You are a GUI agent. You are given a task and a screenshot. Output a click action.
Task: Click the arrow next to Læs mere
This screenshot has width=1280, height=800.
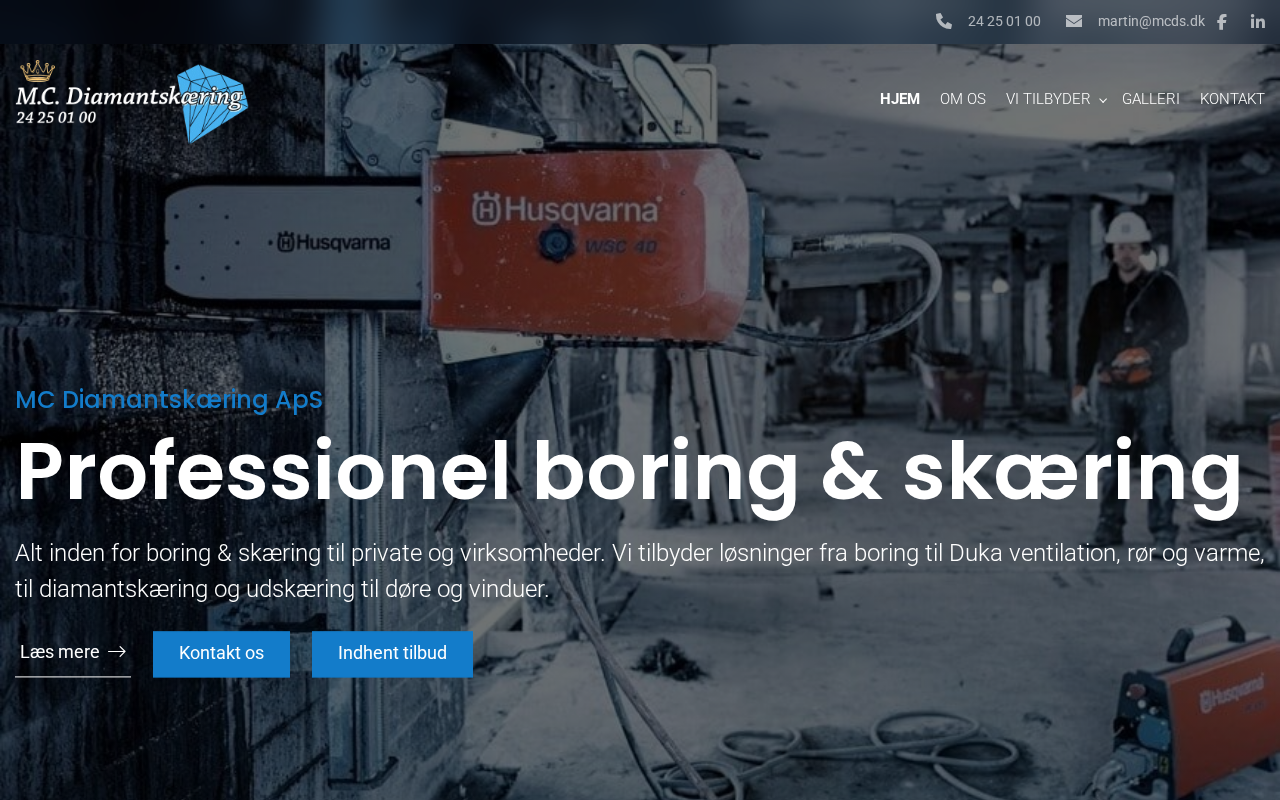pos(117,651)
